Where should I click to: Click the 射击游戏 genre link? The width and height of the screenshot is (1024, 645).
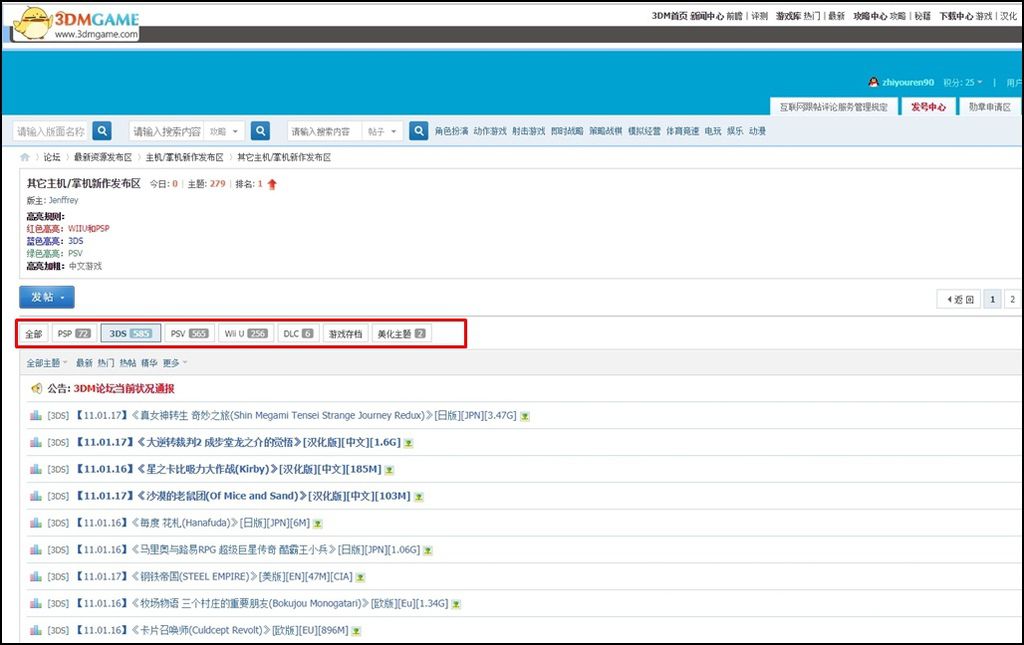click(x=529, y=131)
